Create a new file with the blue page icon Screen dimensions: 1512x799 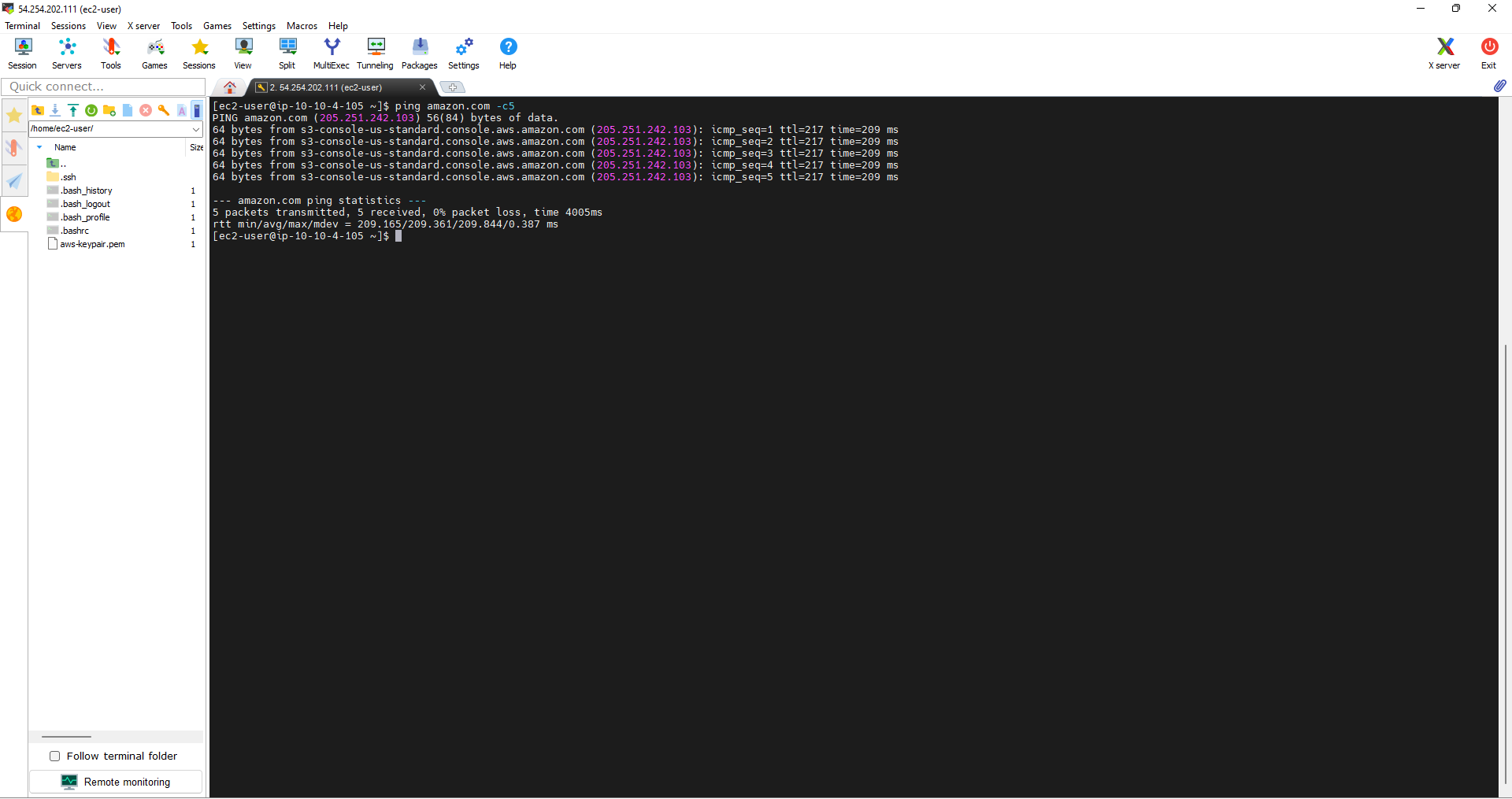tap(128, 110)
